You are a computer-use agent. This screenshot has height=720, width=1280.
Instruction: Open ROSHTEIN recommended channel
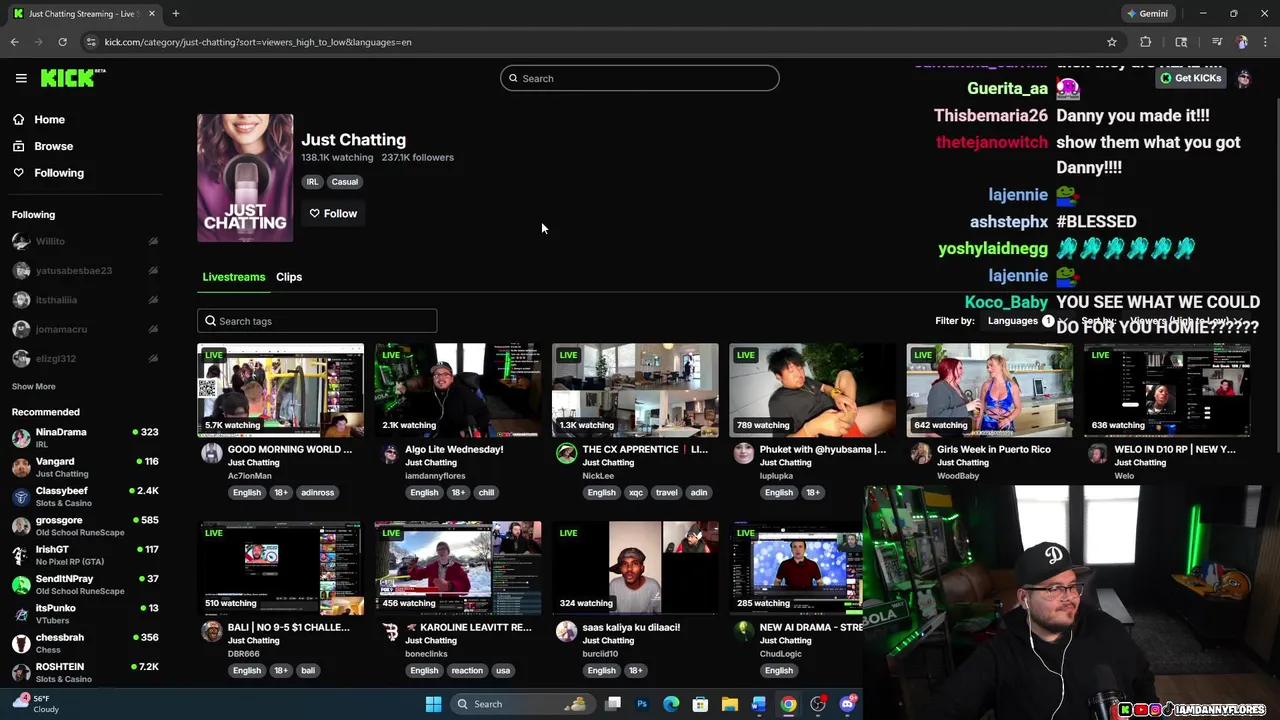coord(85,672)
